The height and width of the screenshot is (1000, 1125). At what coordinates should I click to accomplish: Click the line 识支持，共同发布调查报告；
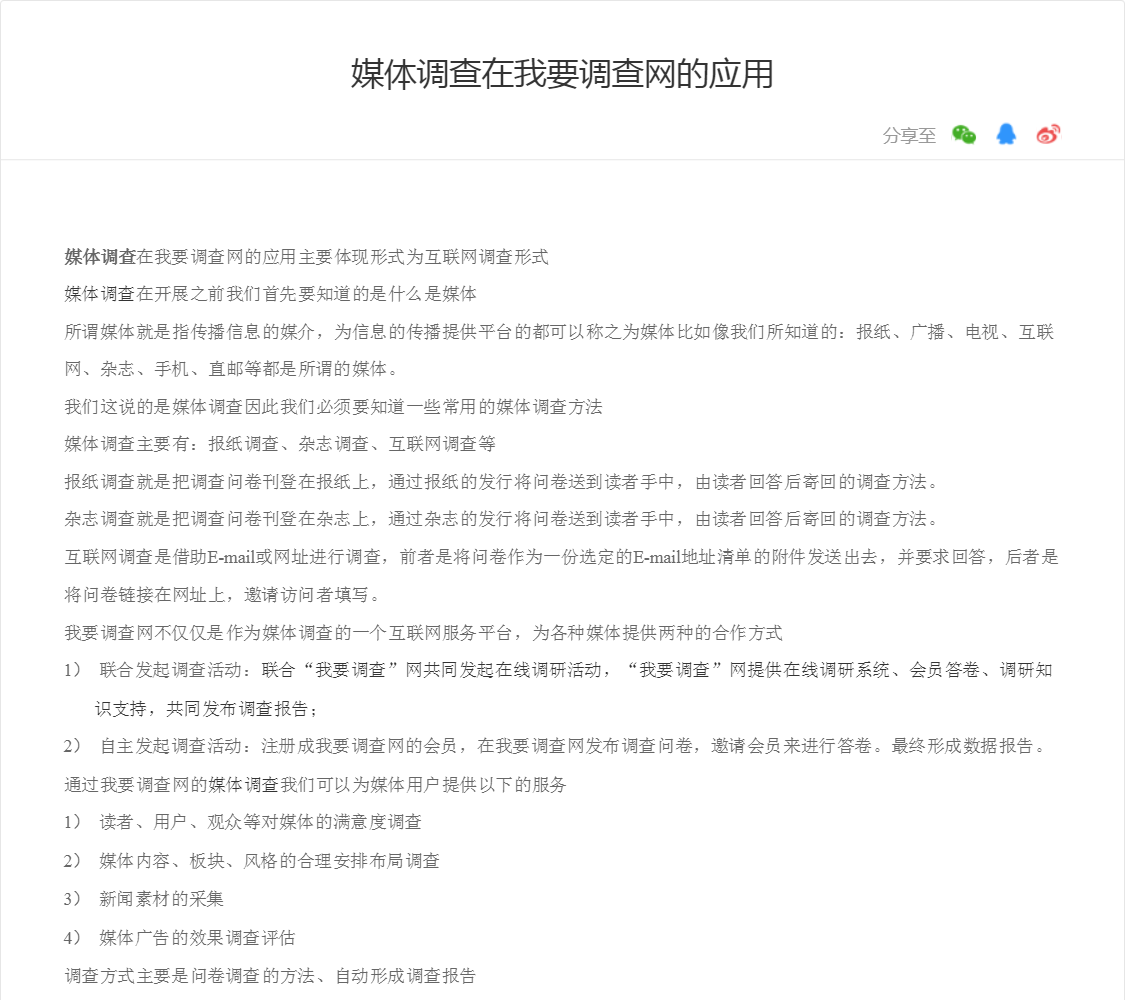click(207, 709)
